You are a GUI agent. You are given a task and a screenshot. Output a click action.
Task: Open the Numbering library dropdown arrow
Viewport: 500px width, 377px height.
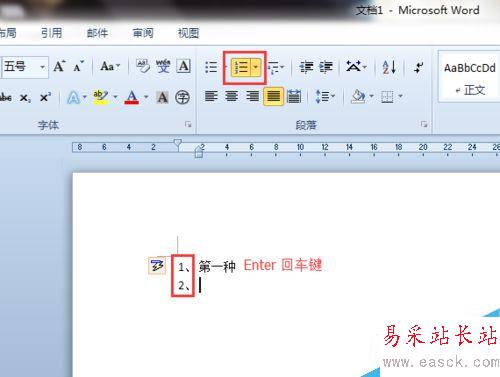256,67
